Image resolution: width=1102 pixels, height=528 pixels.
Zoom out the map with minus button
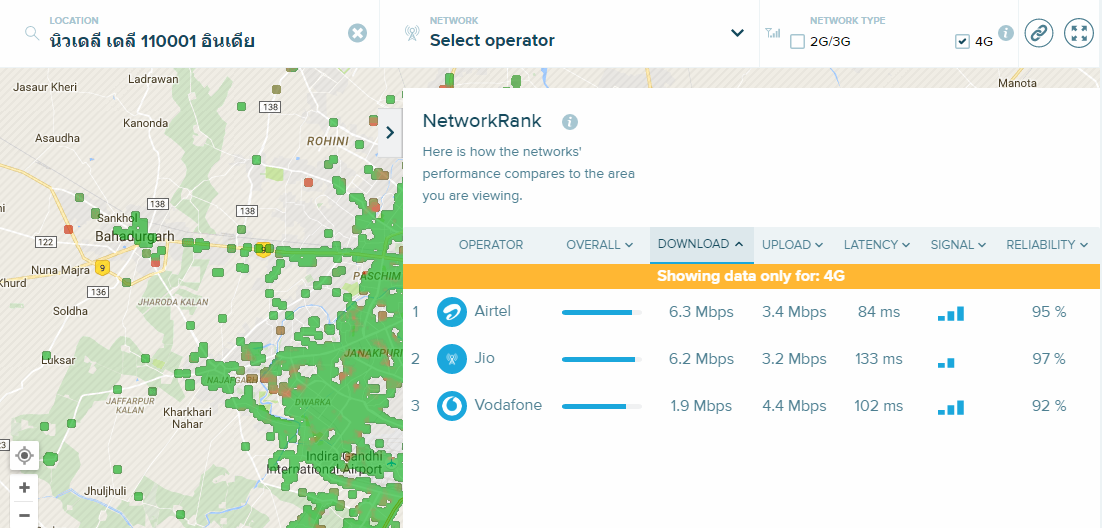tap(24, 515)
